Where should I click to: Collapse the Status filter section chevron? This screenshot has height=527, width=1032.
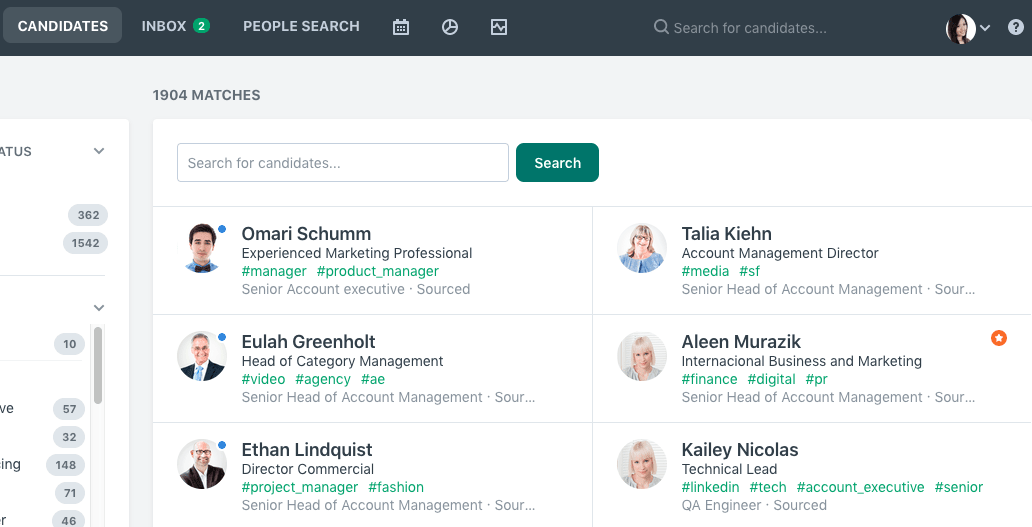[x=99, y=151]
